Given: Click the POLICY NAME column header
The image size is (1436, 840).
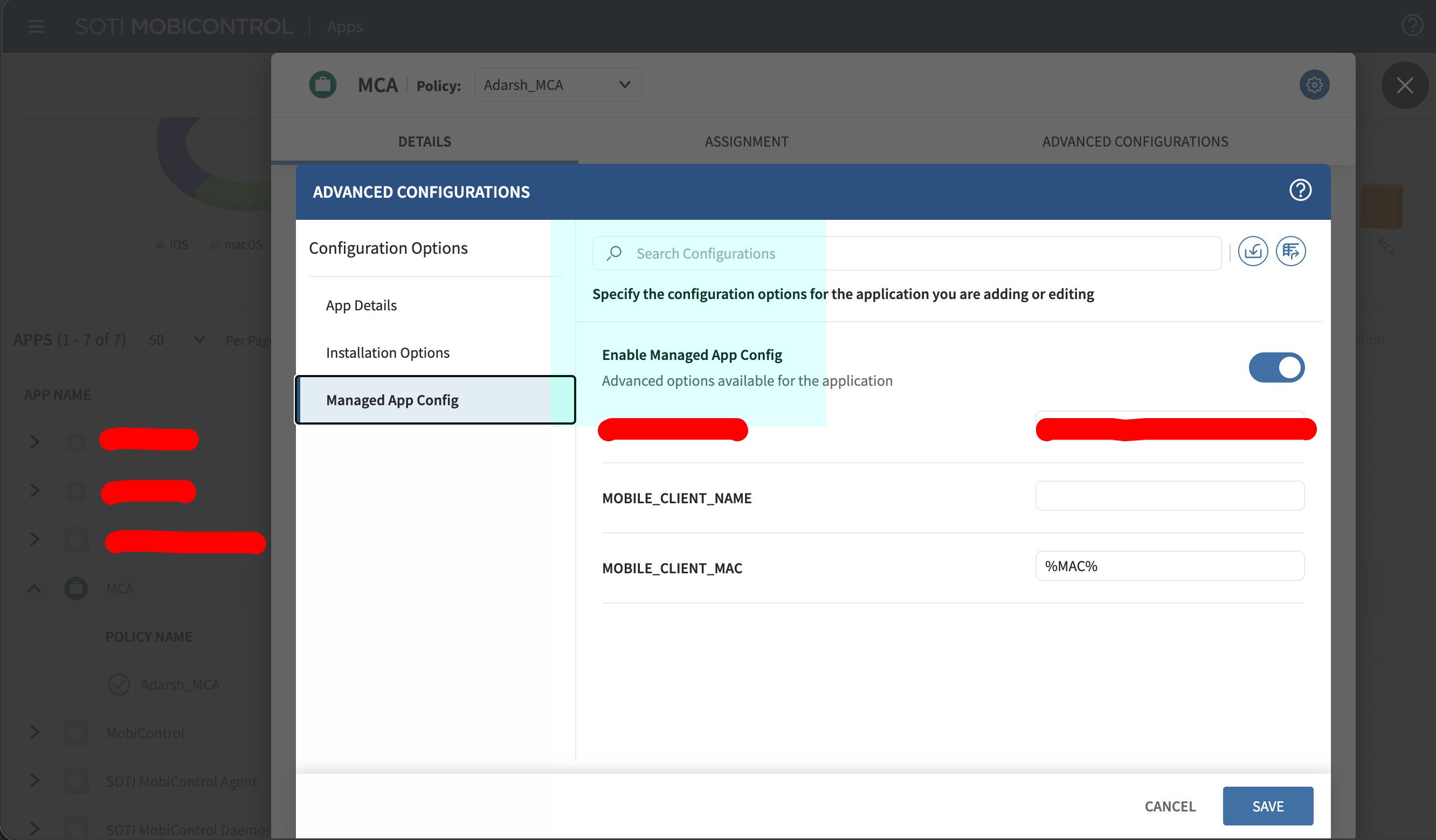Looking at the screenshot, I should [149, 637].
